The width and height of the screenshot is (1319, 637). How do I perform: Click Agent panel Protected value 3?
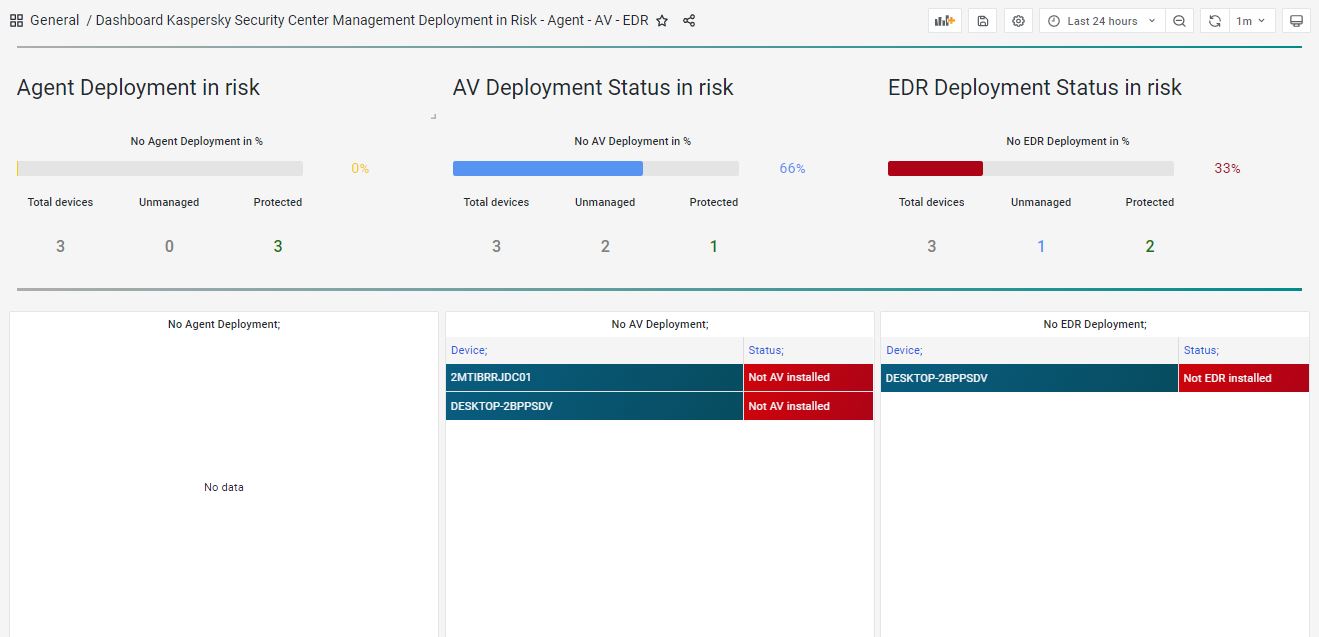click(278, 246)
